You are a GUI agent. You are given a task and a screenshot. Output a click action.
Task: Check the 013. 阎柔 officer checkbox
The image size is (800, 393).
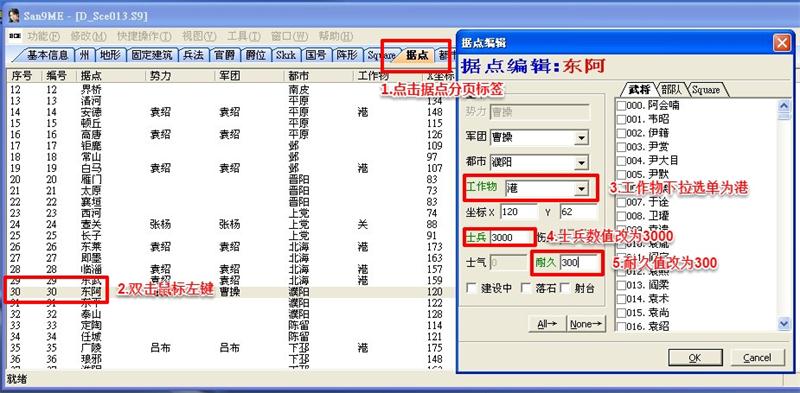tap(621, 285)
